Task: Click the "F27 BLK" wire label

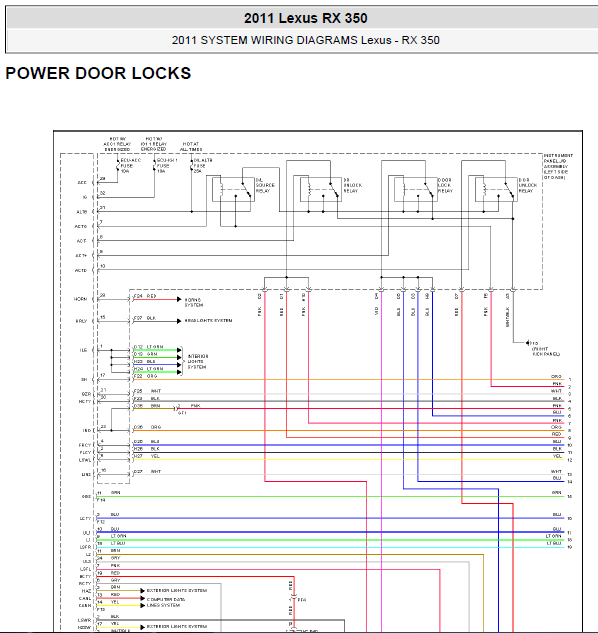Action: (145, 318)
